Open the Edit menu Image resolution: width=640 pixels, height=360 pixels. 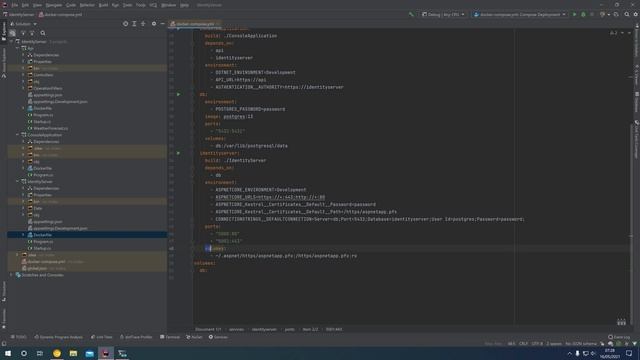tap(25, 5)
